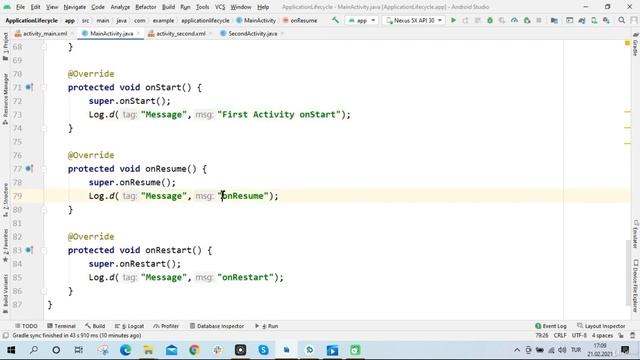Switch to the activity_main.xml tab
The width and height of the screenshot is (640, 360).
click(42, 33)
